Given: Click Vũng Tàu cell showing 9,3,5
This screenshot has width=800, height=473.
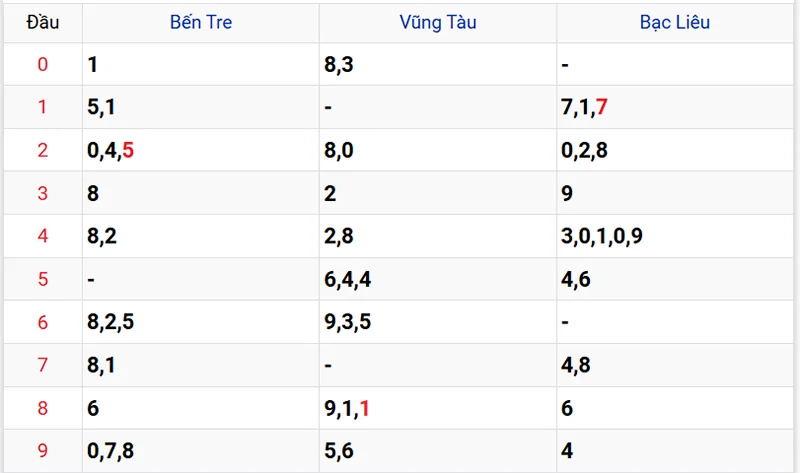Looking at the screenshot, I should click(348, 323).
